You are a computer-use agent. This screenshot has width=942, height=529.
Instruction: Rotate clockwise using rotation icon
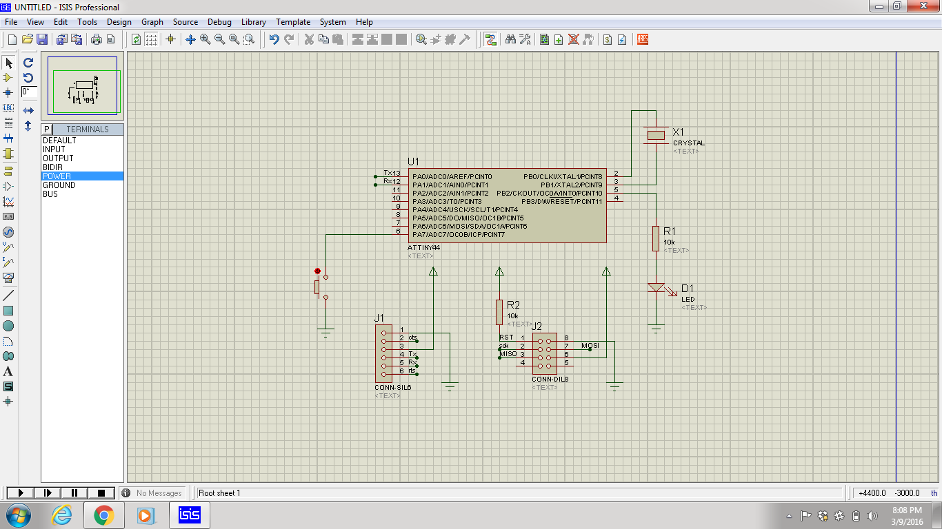coord(28,62)
